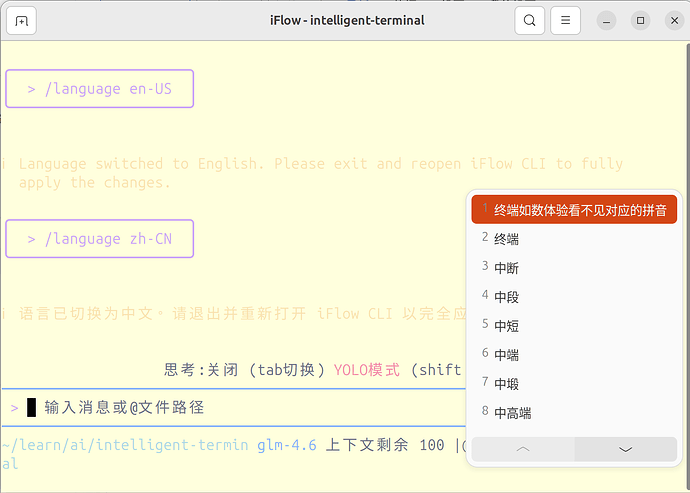Click the YOLO模式 mode indicator

point(366,369)
